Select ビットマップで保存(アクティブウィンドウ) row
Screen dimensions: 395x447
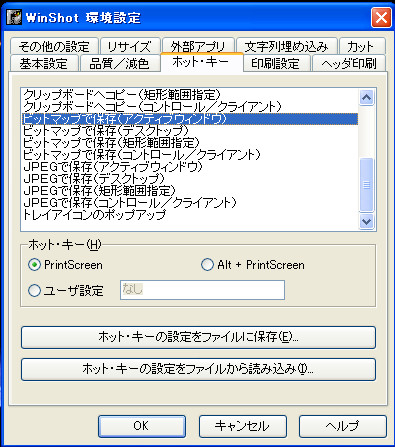coord(190,119)
